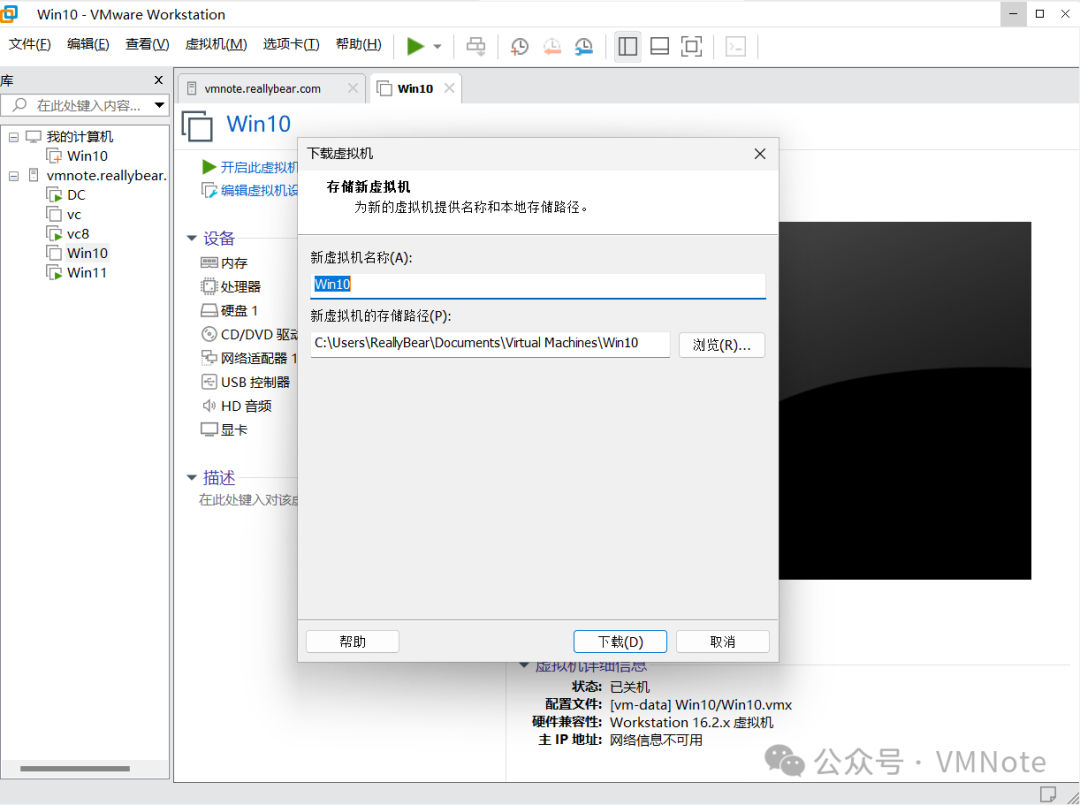Open the 虚拟机(M) menu
The height and width of the screenshot is (805, 1080).
(216, 44)
